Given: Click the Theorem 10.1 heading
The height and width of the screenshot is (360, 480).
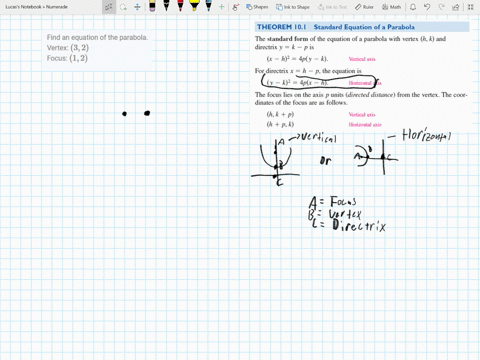Looking at the screenshot, I should click(336, 27).
